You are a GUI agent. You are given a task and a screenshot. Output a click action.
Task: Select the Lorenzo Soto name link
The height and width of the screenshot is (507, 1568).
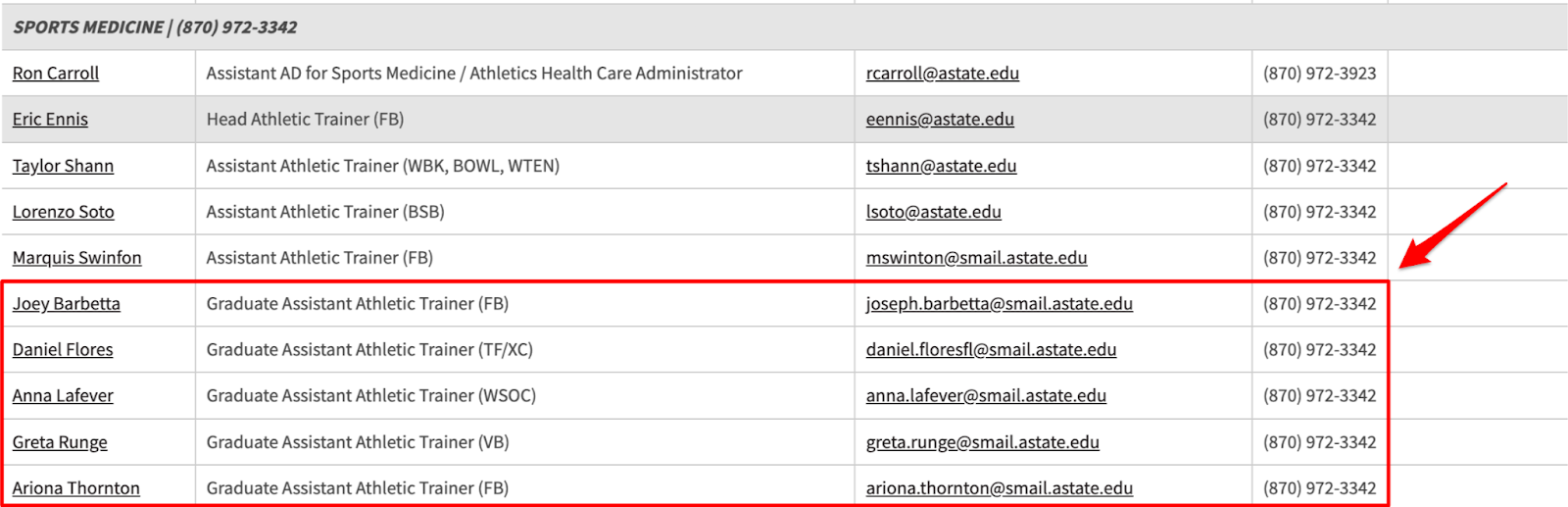tap(63, 212)
